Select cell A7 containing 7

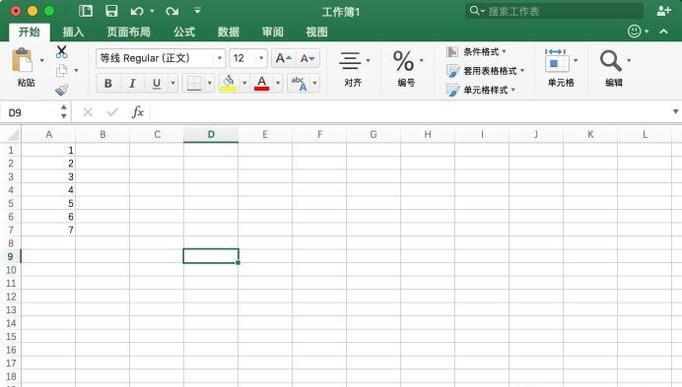49,230
